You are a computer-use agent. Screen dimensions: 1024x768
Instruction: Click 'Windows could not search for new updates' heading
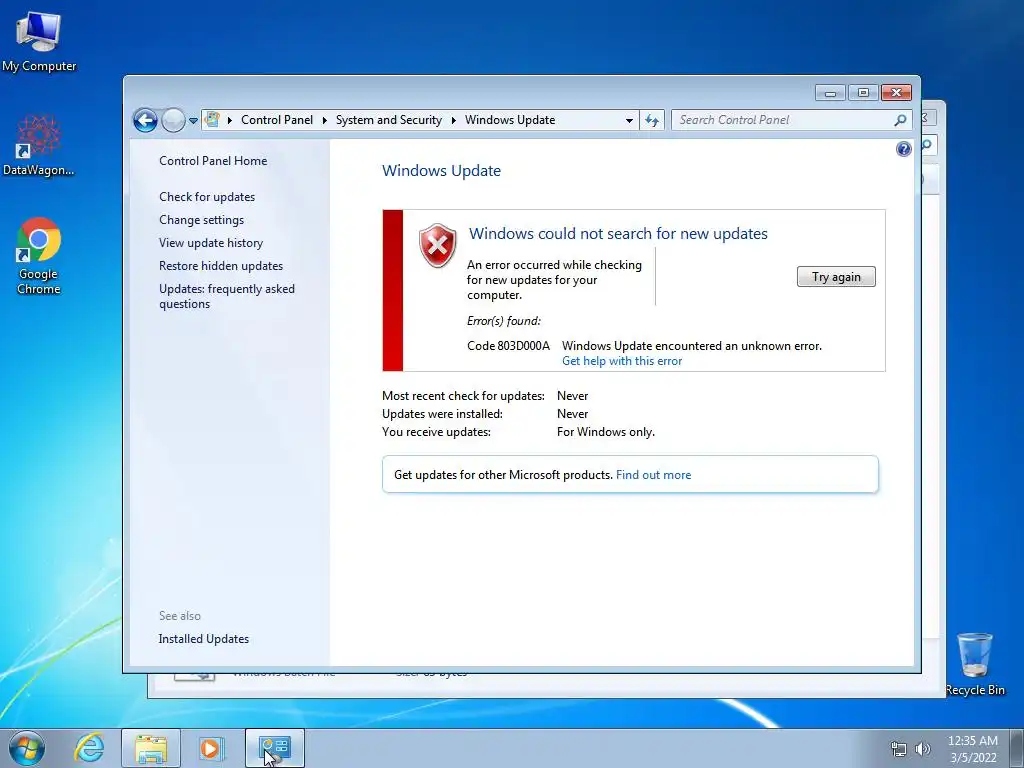tap(618, 234)
